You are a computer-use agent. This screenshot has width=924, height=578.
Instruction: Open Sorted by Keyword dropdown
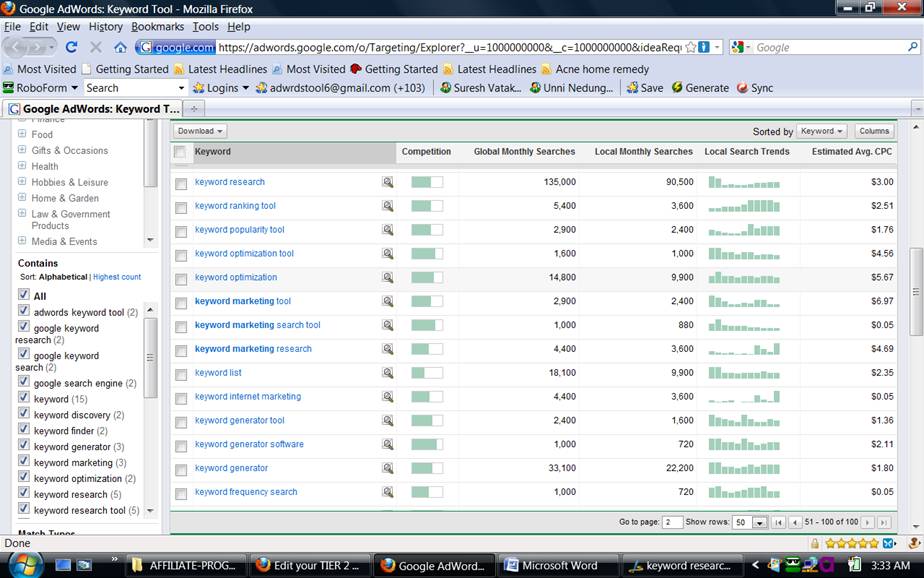(821, 131)
